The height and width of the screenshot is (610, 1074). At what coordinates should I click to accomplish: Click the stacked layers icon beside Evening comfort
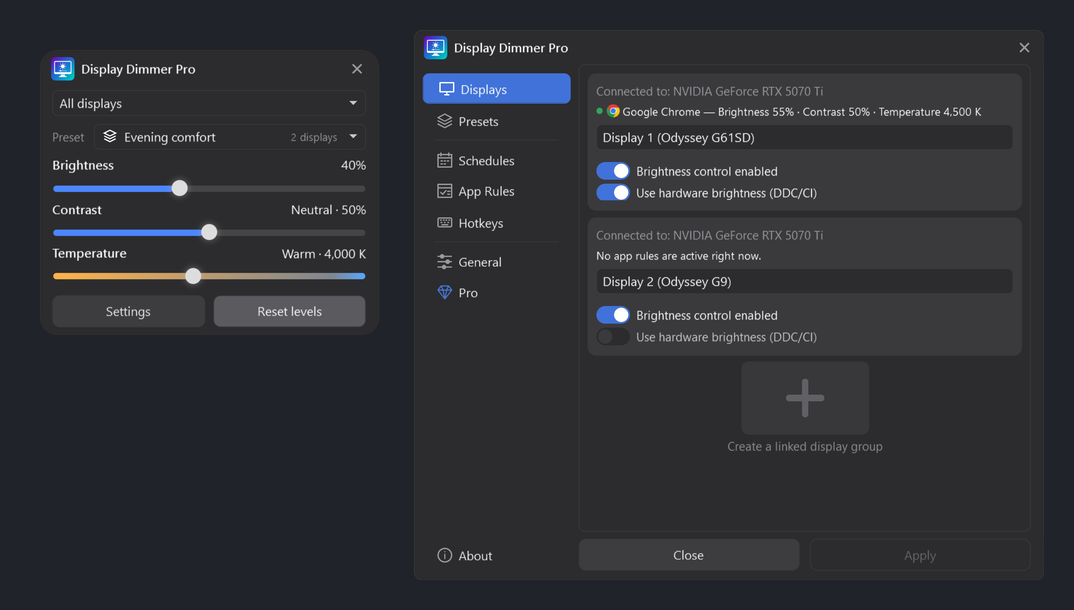tap(110, 136)
